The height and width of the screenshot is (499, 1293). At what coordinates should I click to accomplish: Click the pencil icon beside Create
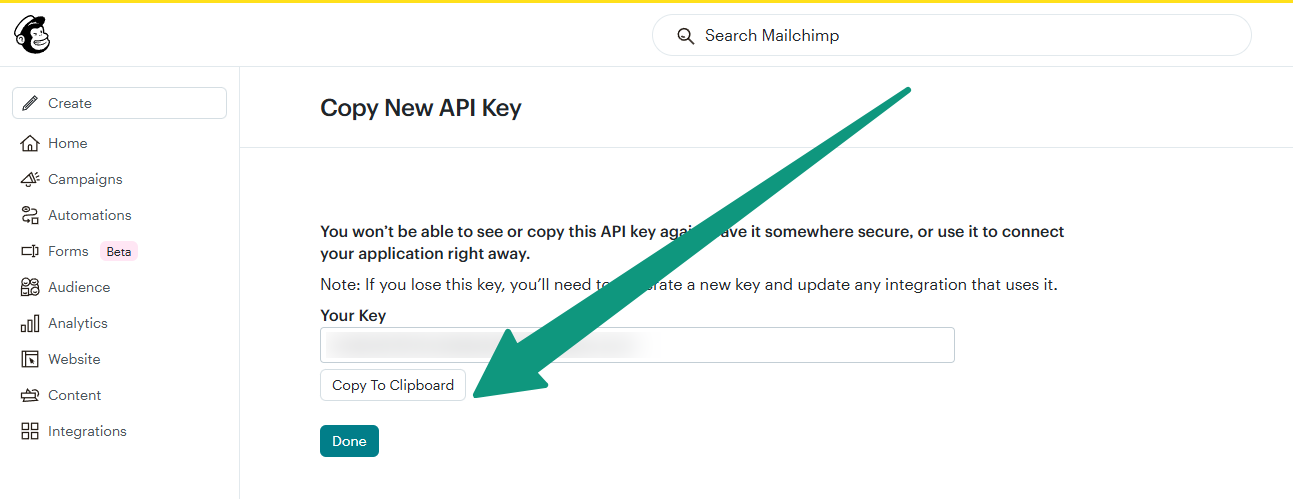coord(30,103)
